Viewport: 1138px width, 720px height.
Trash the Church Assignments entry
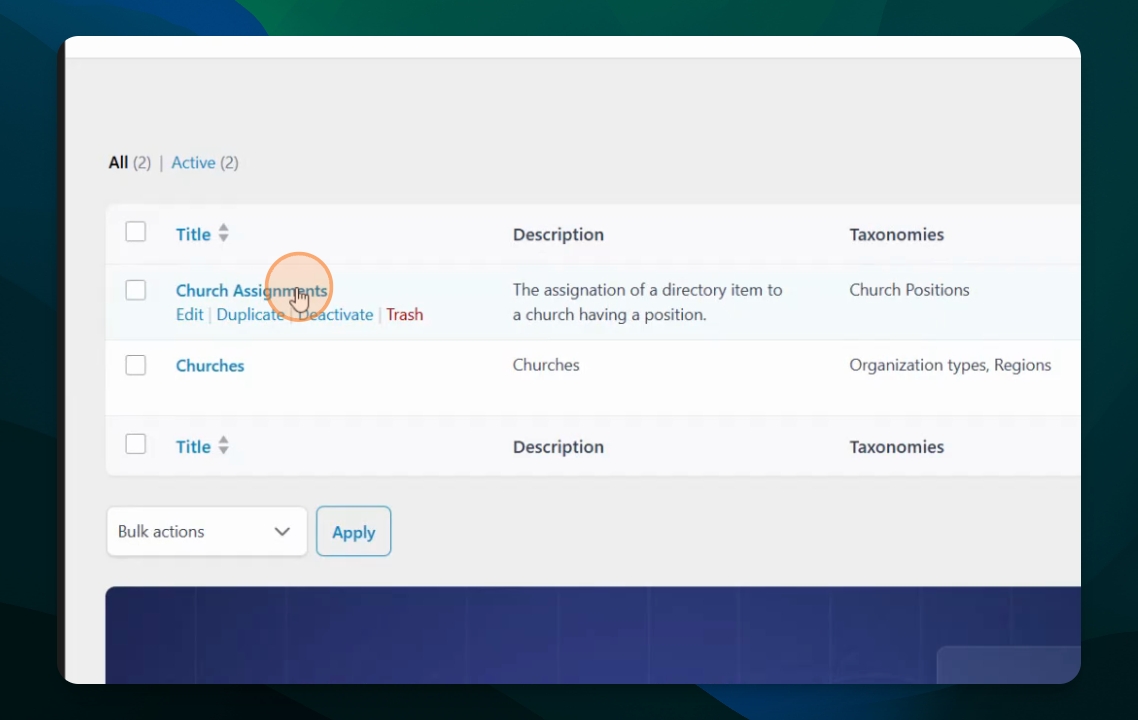404,314
